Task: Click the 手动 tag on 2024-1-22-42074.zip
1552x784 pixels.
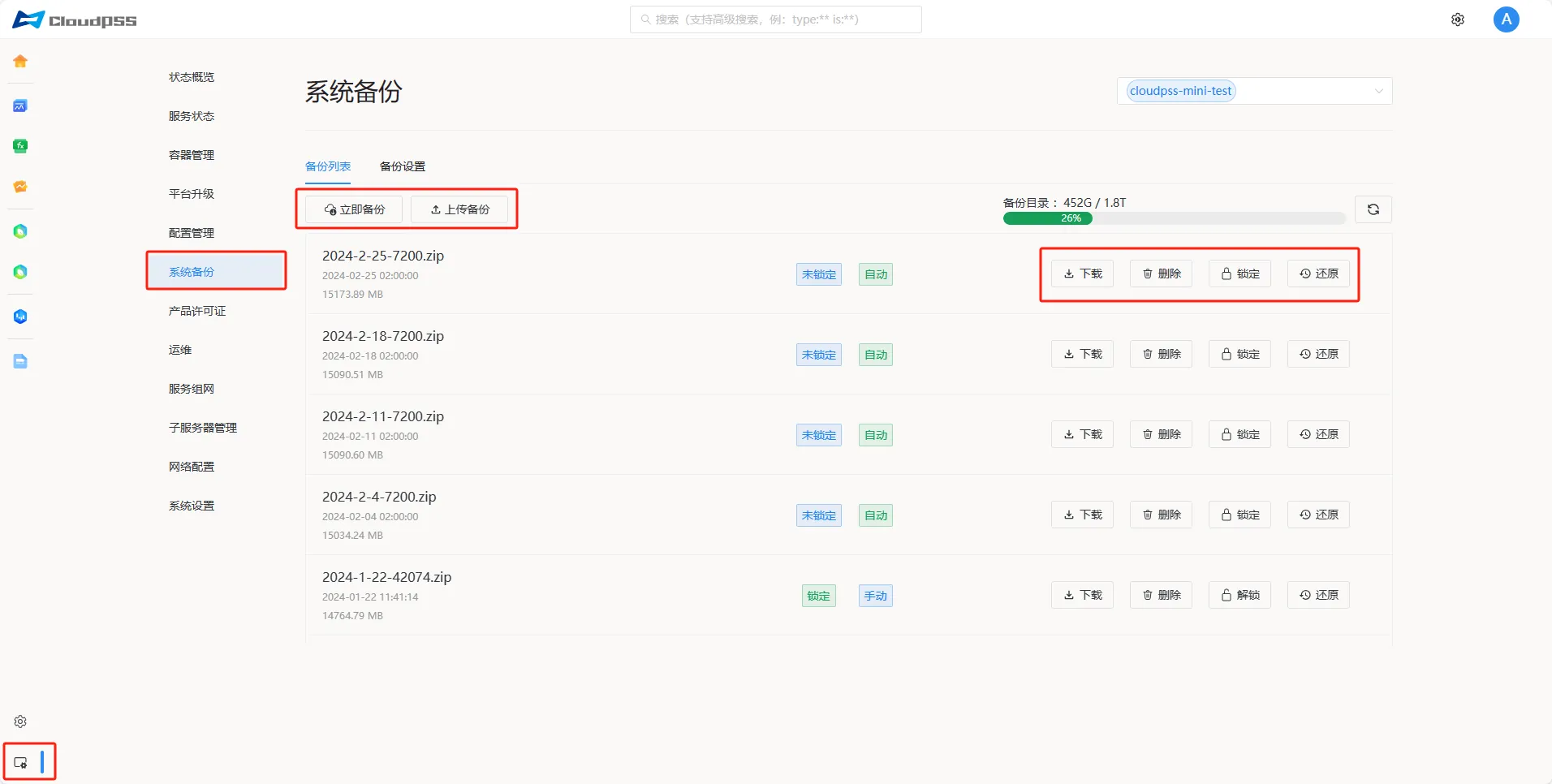Action: pos(876,596)
